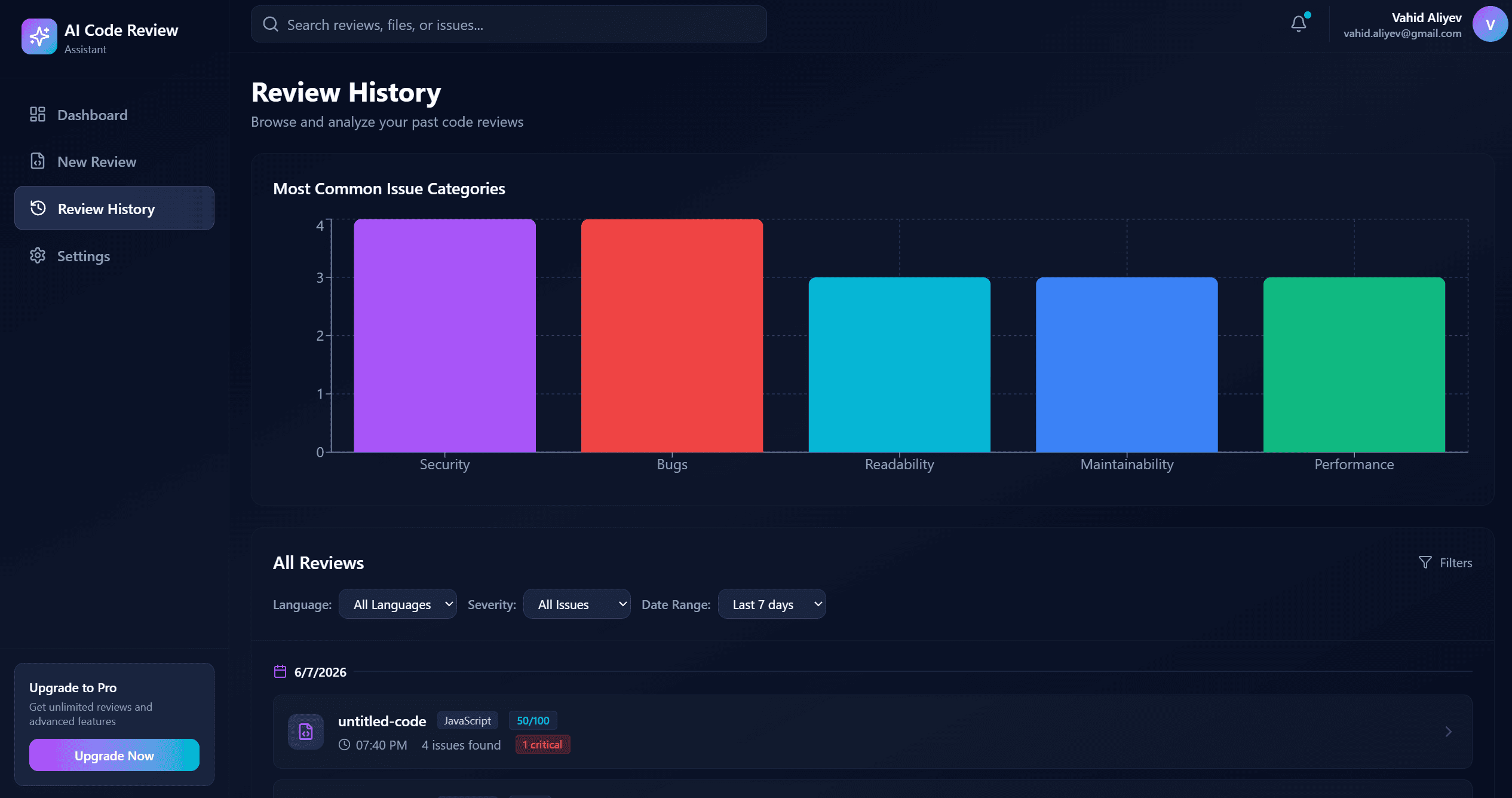
Task: Click the '4 issues found' text
Action: [x=461, y=745]
